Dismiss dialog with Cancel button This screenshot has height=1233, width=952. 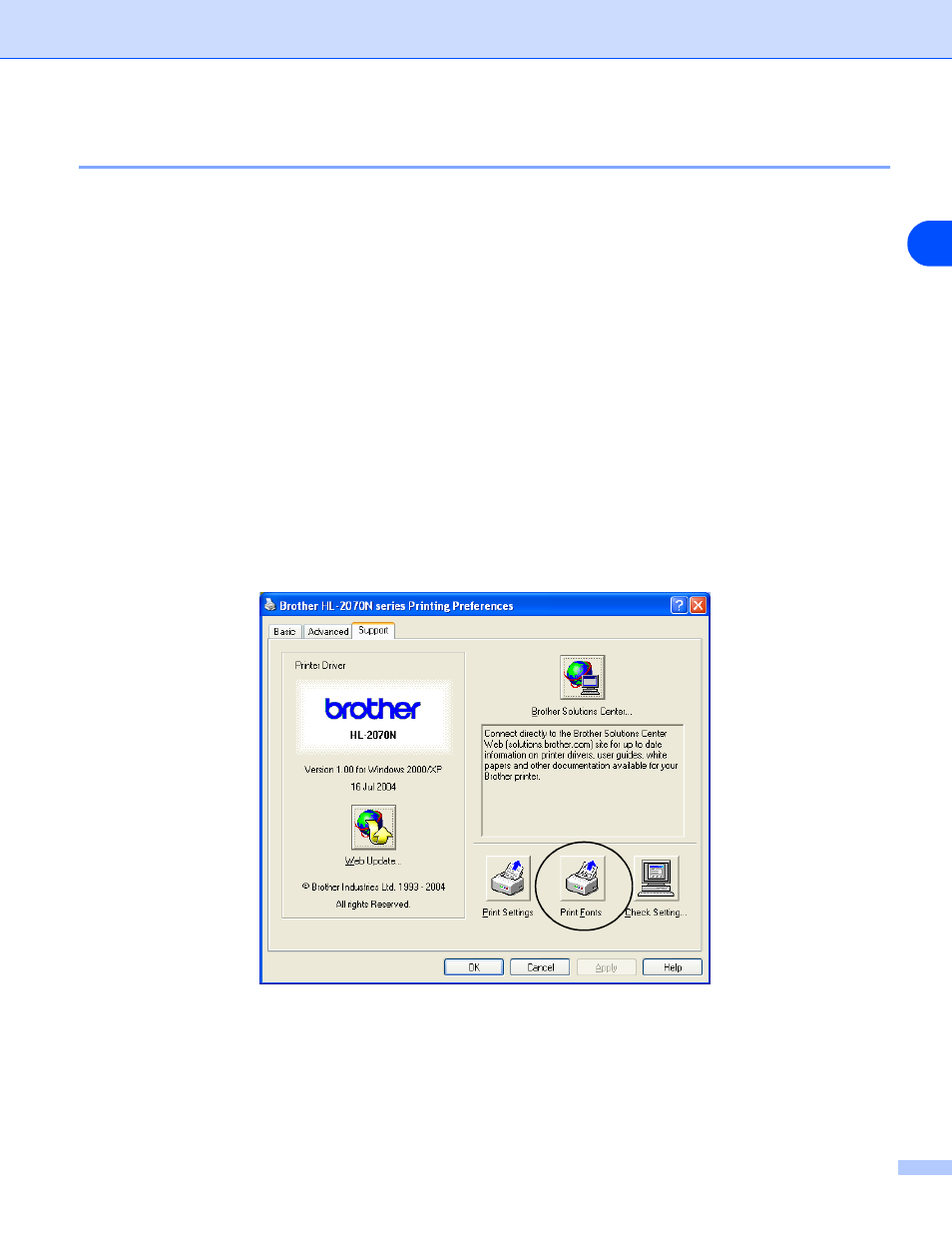(540, 967)
